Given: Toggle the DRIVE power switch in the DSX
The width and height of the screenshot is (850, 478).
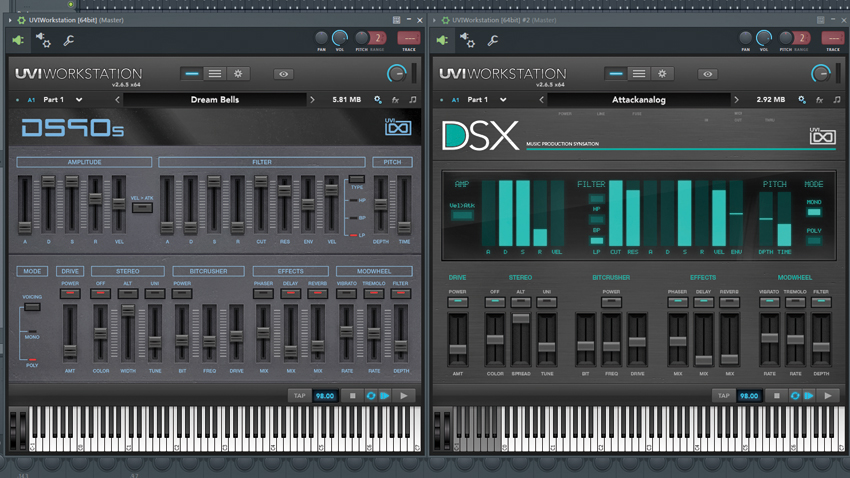Looking at the screenshot, I should click(x=458, y=302).
